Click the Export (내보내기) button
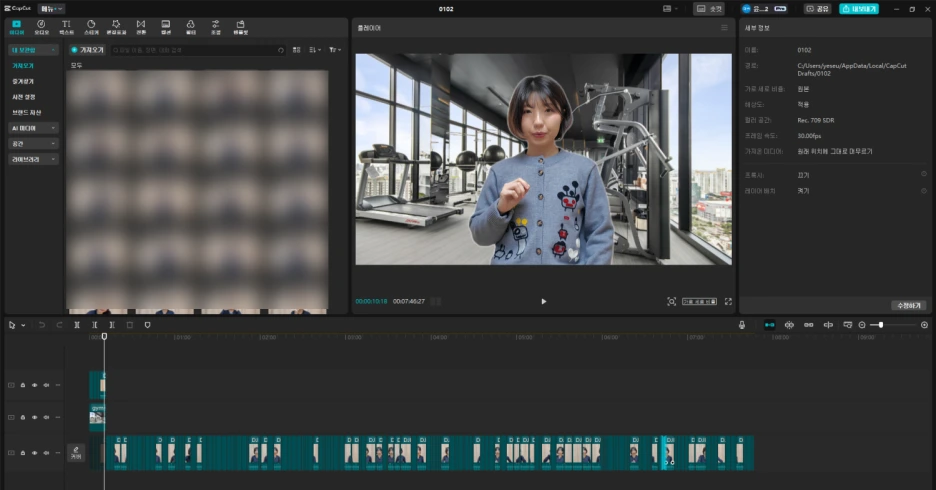Screen dimensions: 936x490 coord(858,9)
